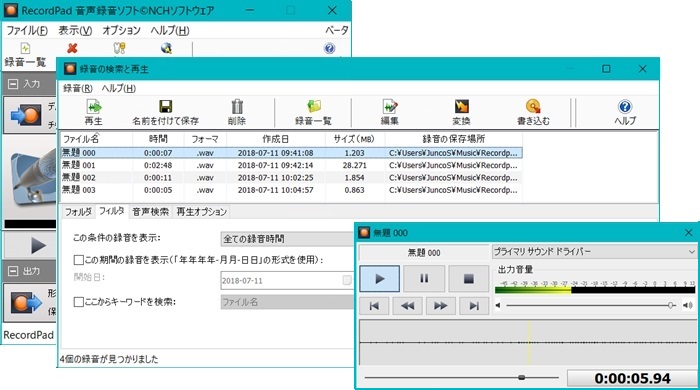This screenshot has width=700, height=390.
Task: Open the ヘルプ icon in search window toolbar
Action: click(x=625, y=107)
